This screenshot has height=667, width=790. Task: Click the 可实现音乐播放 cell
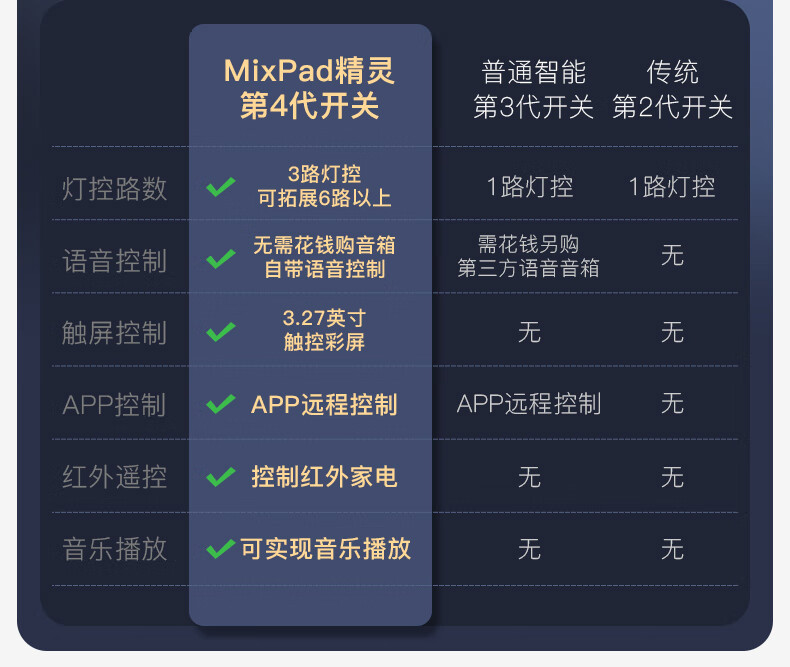[325, 549]
